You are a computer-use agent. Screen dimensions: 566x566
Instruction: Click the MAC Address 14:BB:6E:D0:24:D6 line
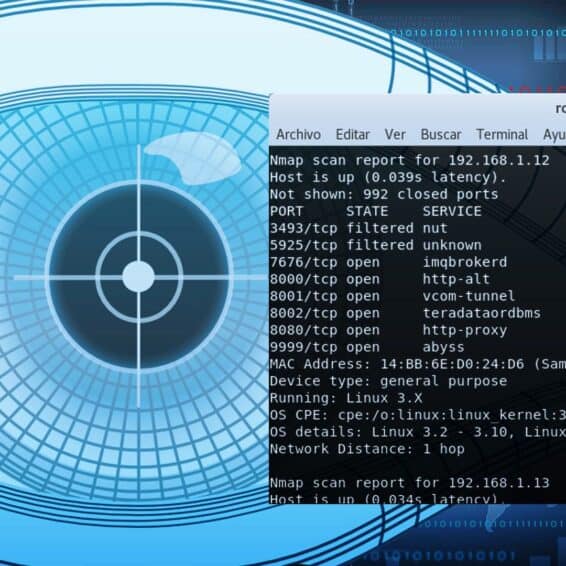pos(418,364)
